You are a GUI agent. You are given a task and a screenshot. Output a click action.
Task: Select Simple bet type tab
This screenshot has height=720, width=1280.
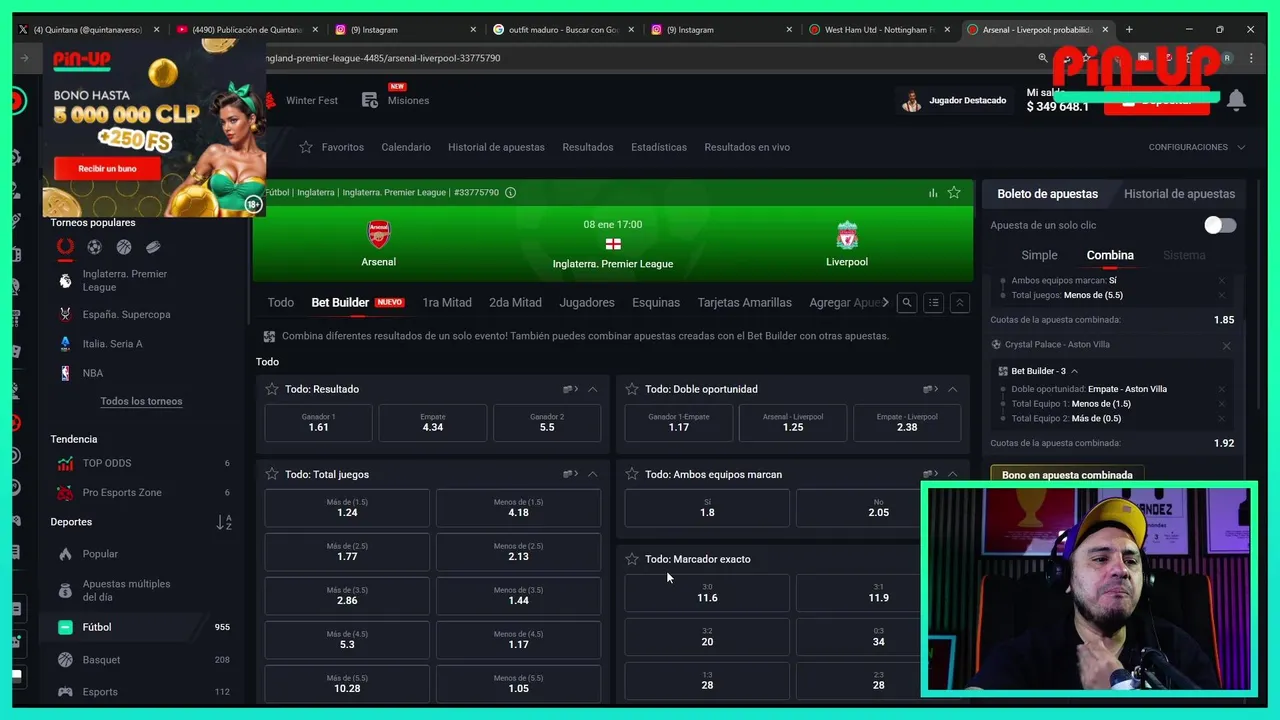1039,255
